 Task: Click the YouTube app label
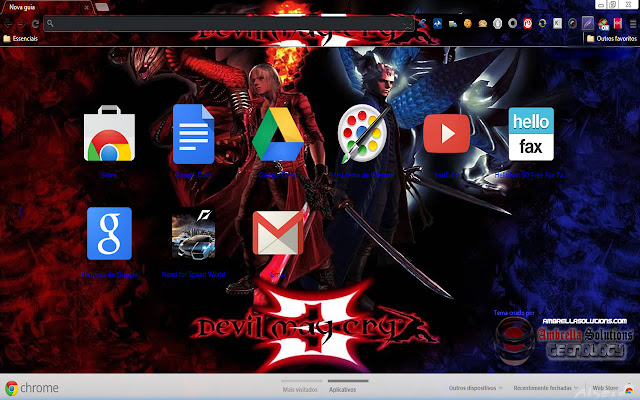tap(447, 175)
